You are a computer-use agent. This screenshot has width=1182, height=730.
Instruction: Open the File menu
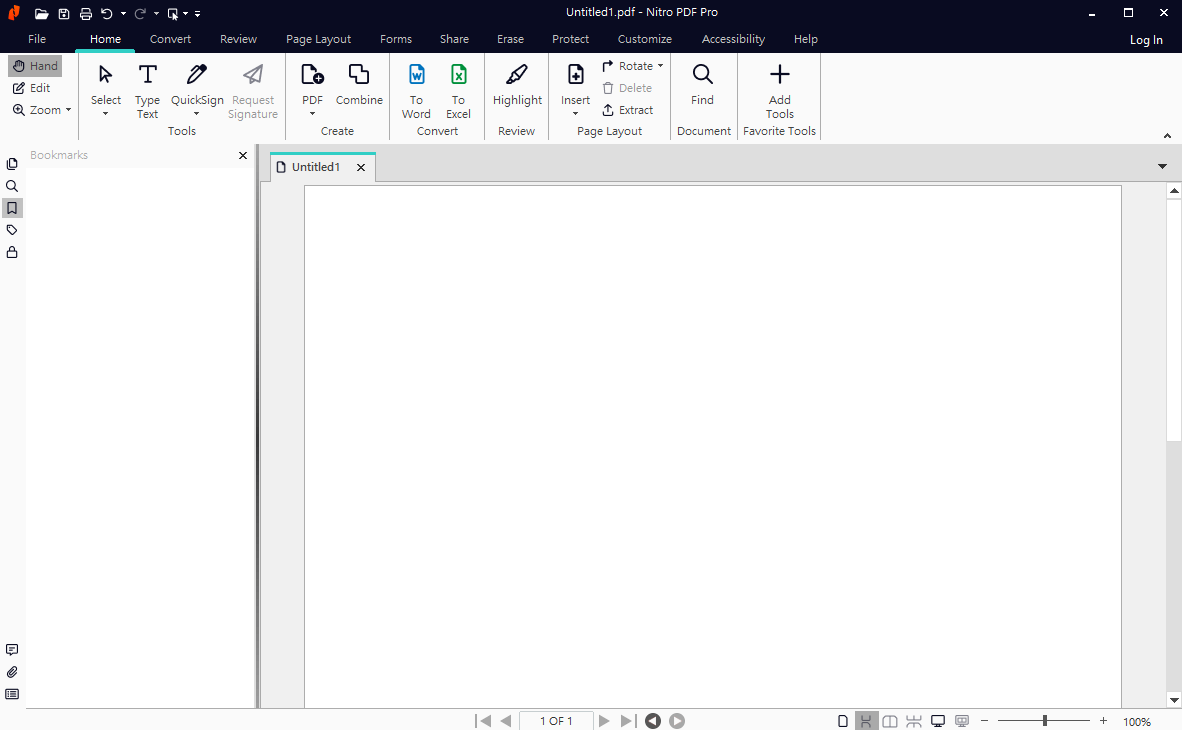(x=37, y=39)
